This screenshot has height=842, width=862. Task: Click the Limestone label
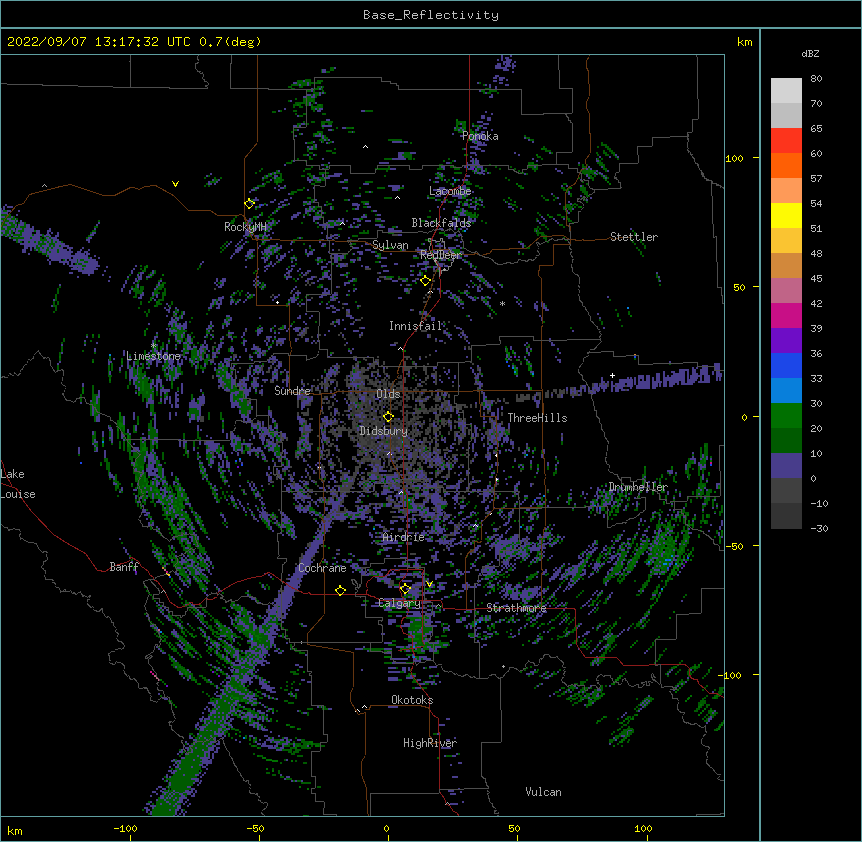(x=153, y=356)
